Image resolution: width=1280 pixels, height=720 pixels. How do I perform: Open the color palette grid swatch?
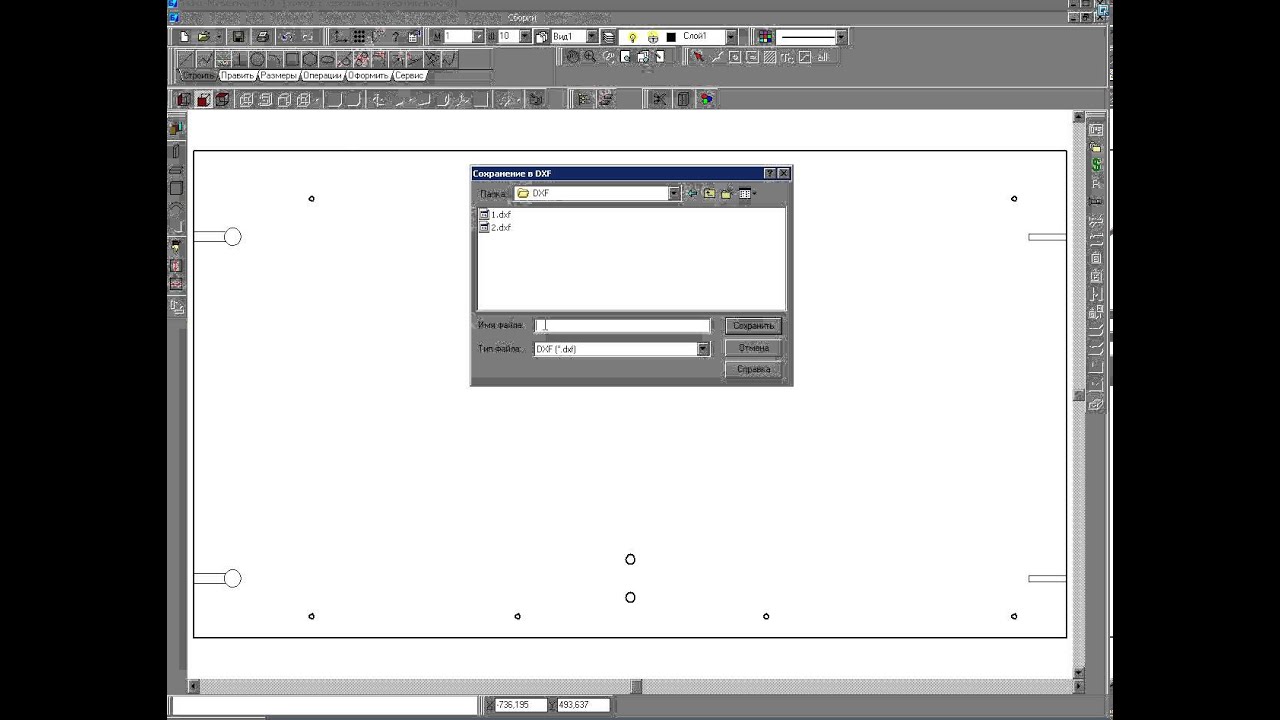765,36
